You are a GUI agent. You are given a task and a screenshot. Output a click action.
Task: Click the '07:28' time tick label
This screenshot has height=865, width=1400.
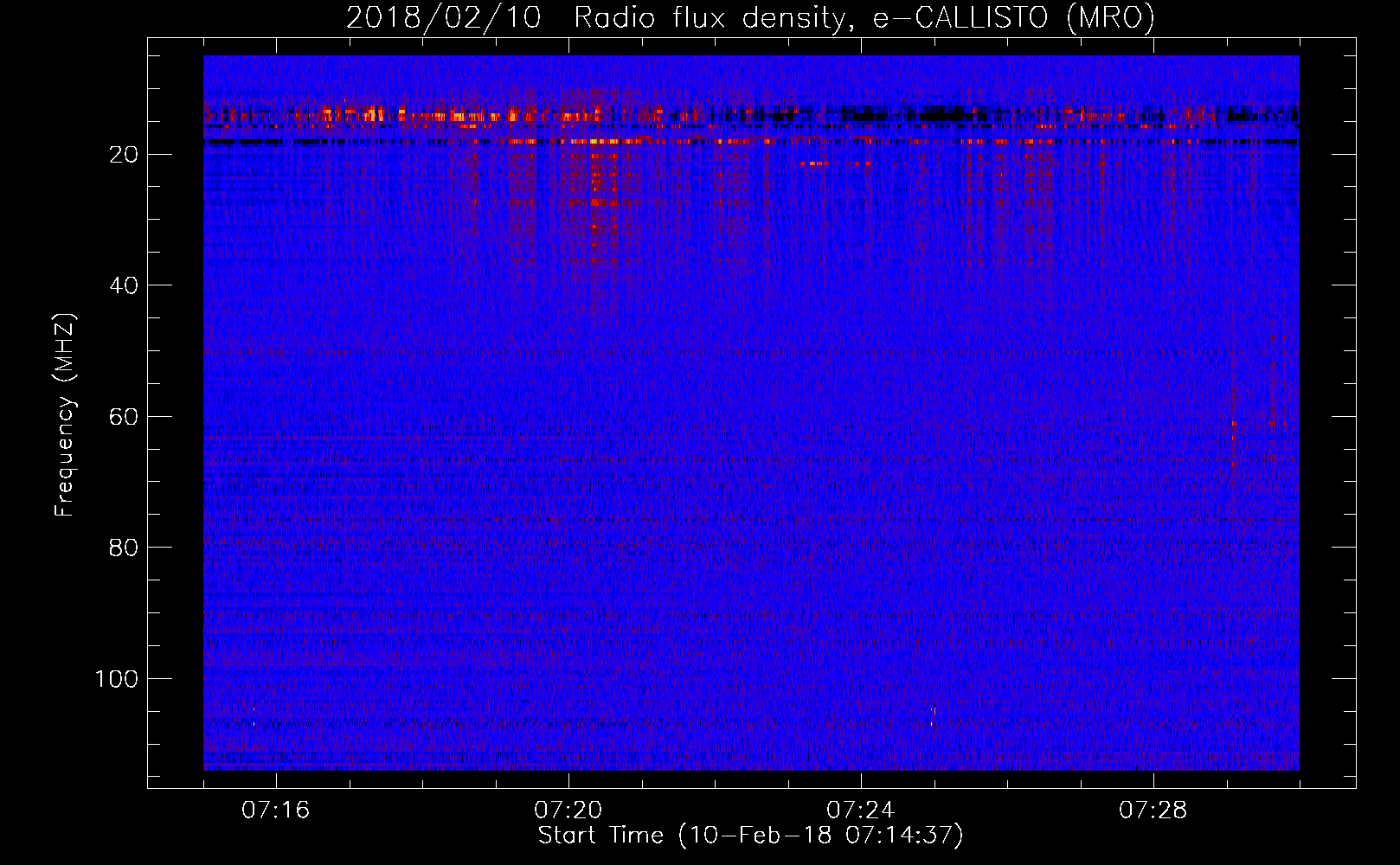(1153, 811)
